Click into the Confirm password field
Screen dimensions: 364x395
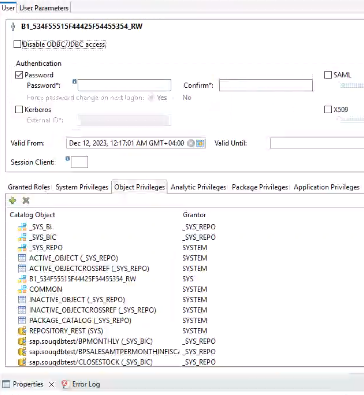pyautogui.click(x=266, y=85)
